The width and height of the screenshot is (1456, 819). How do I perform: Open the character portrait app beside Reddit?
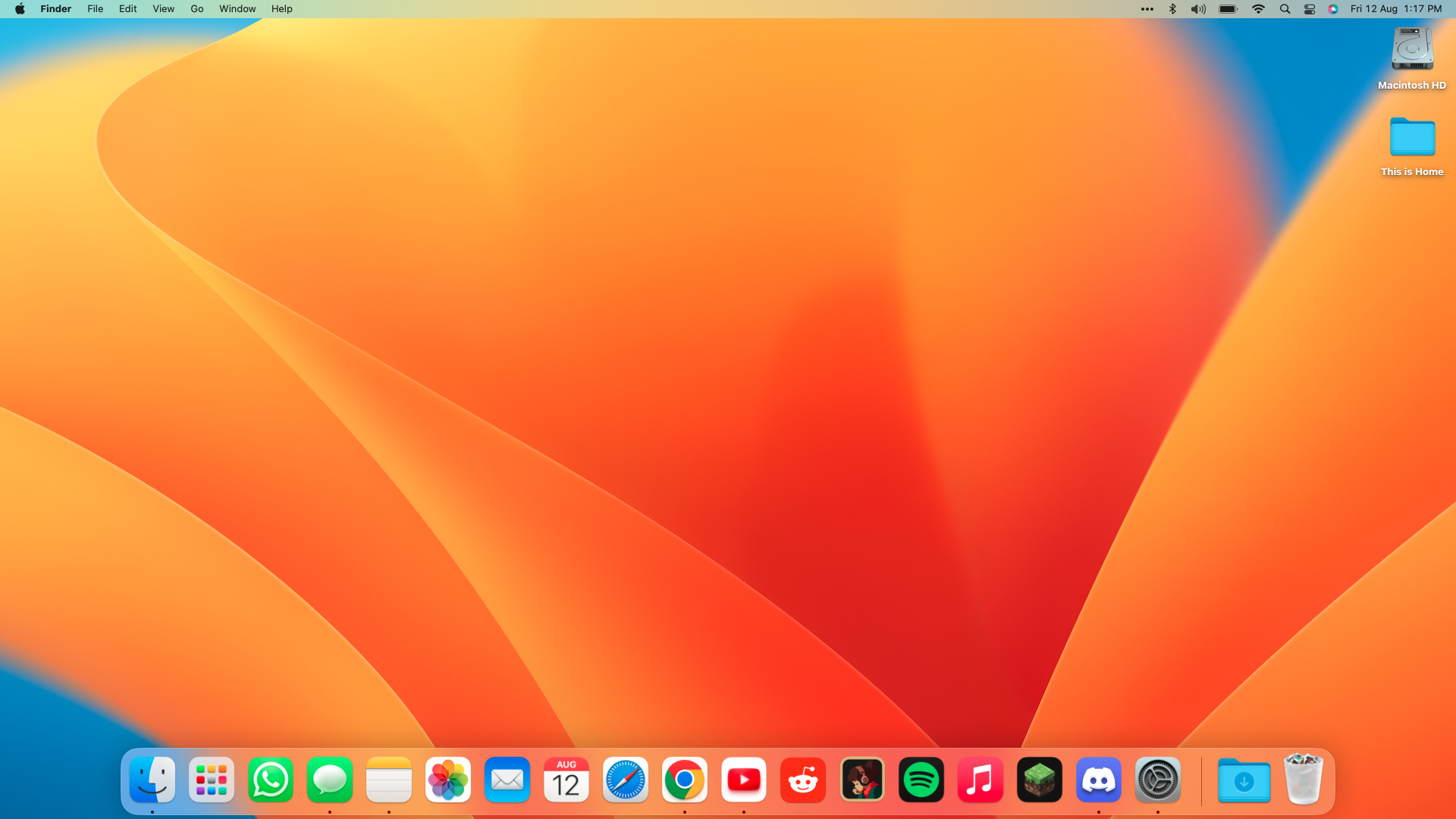coord(862,780)
